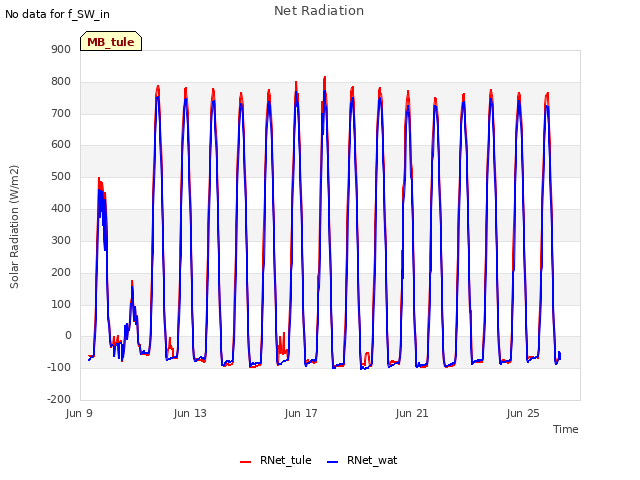Screen dimensions: 640x480
Task: Toggle the RNet_tule legend entry
Action: tap(276, 460)
